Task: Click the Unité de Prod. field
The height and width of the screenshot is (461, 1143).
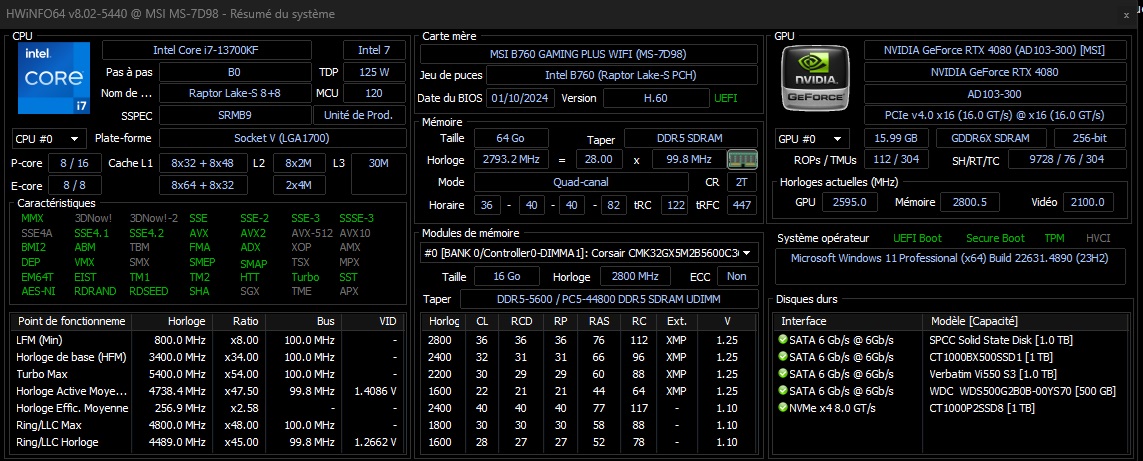Action: pyautogui.click(x=360, y=115)
